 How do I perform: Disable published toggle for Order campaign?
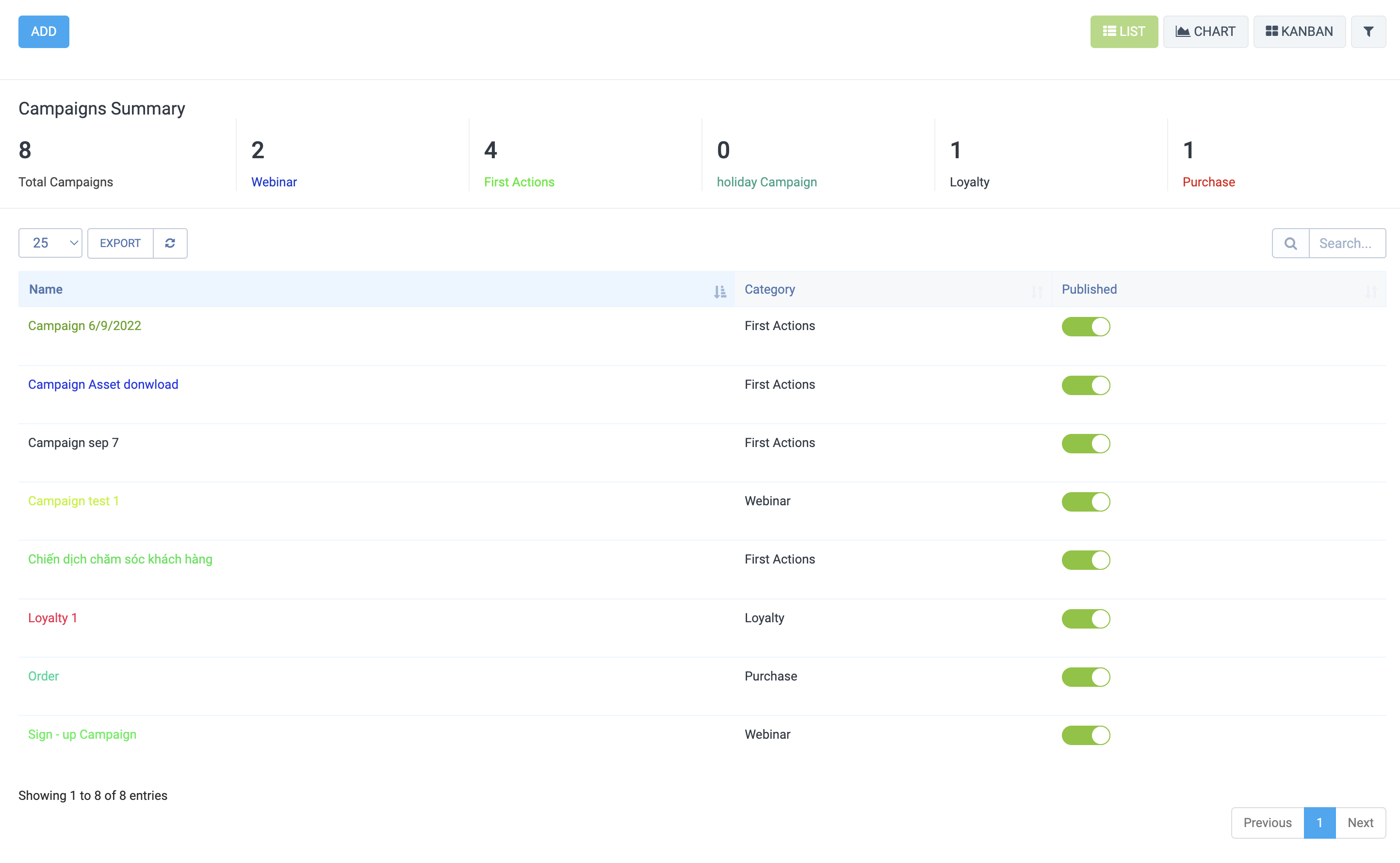pyautogui.click(x=1085, y=677)
